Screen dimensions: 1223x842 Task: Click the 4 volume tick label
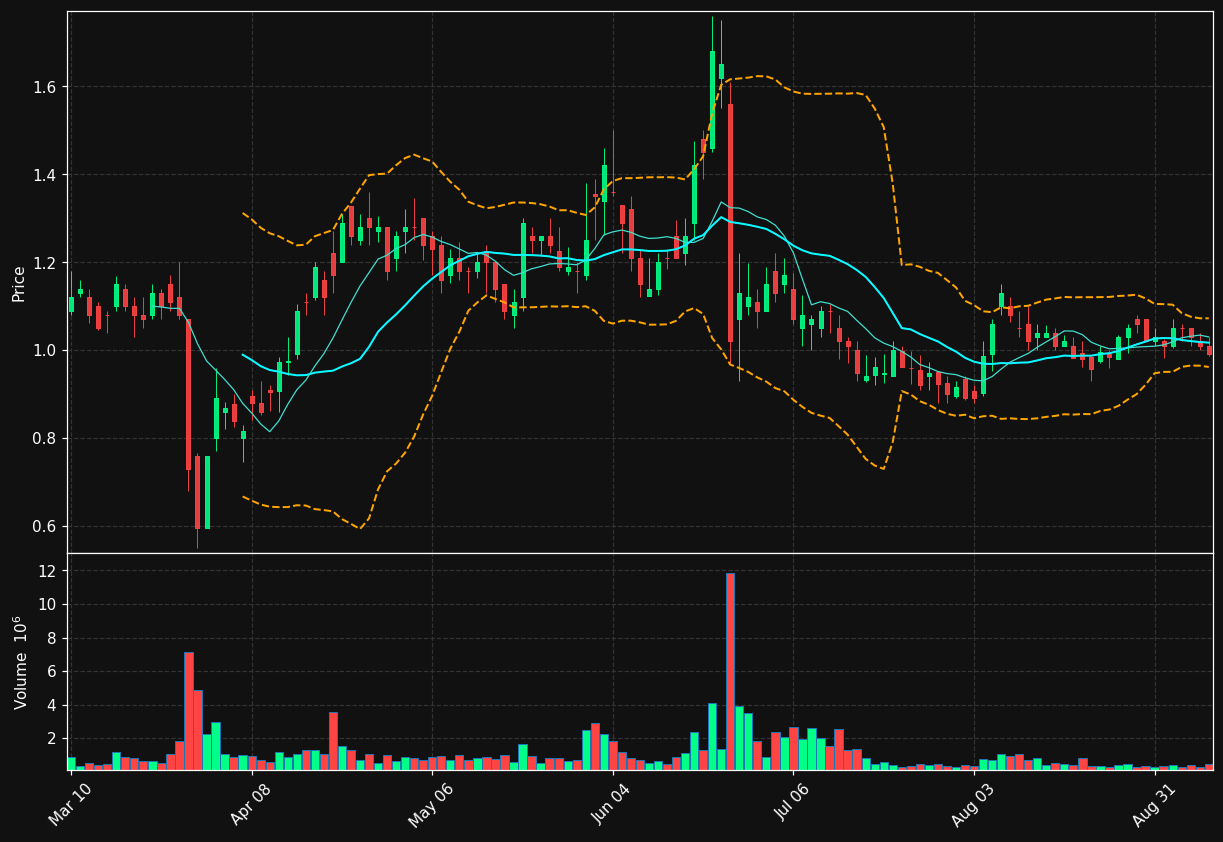54,705
